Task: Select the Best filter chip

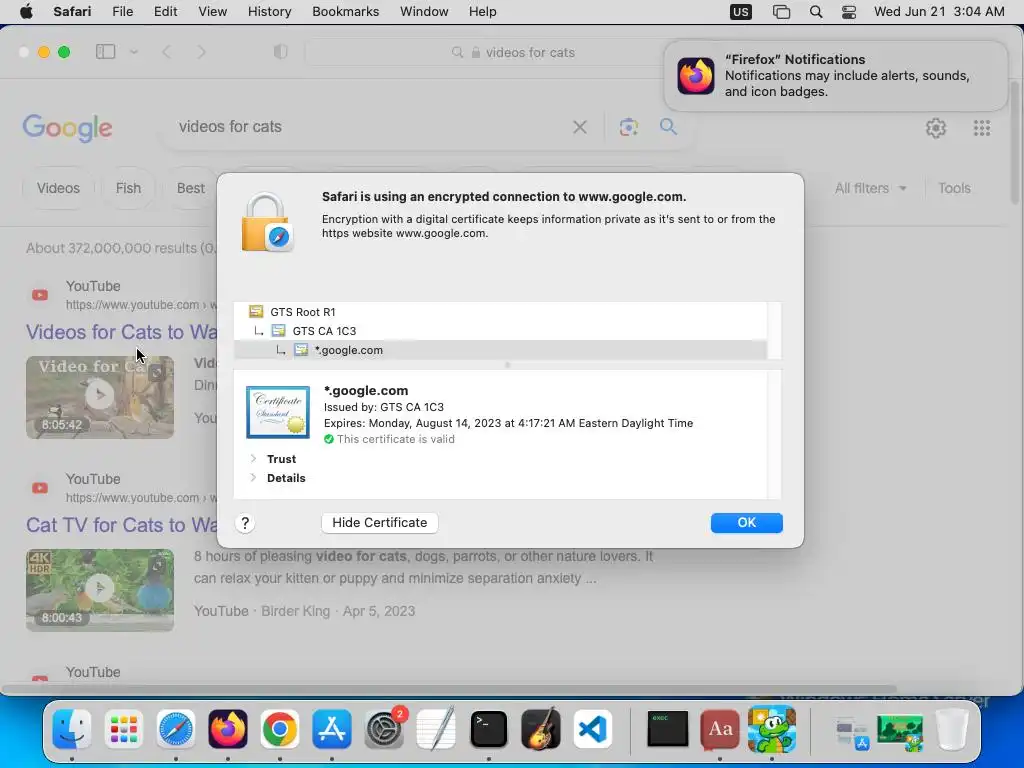Action: click(189, 188)
